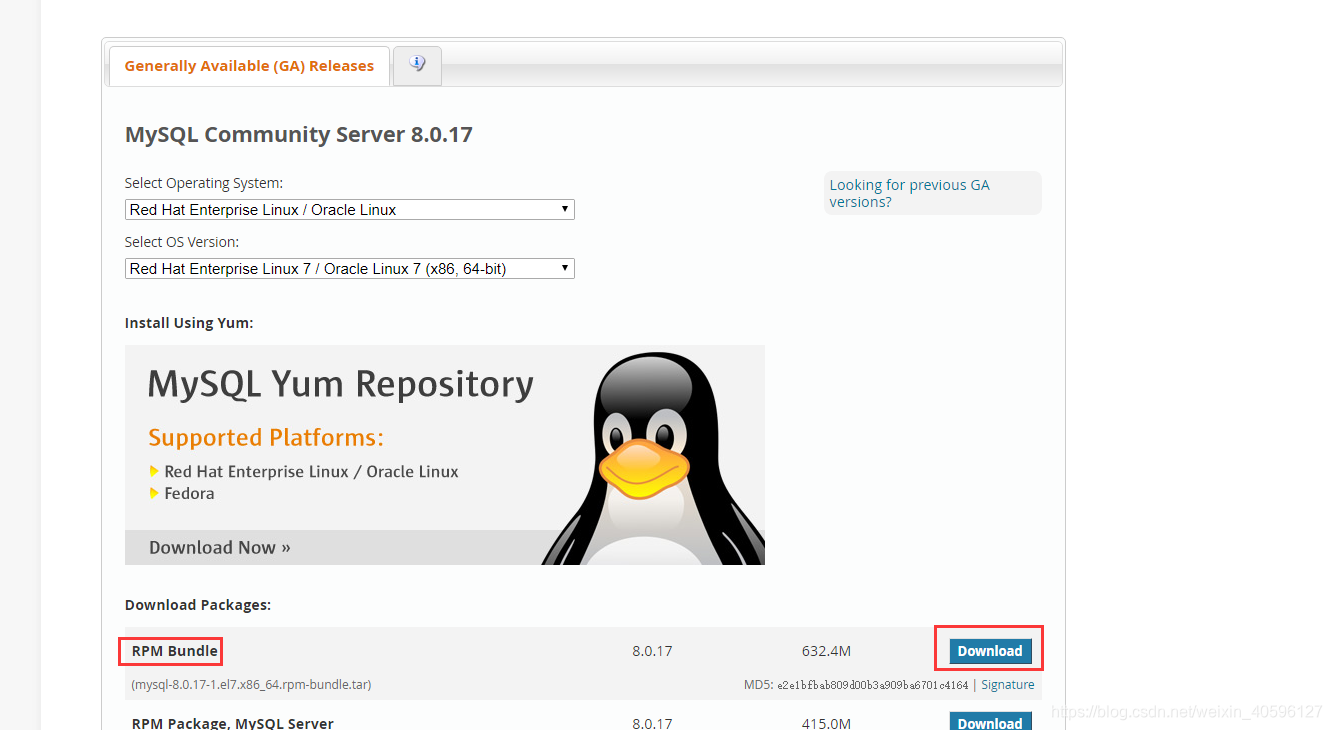Select the 415.0M size value
This screenshot has width=1332, height=730.
(826, 723)
